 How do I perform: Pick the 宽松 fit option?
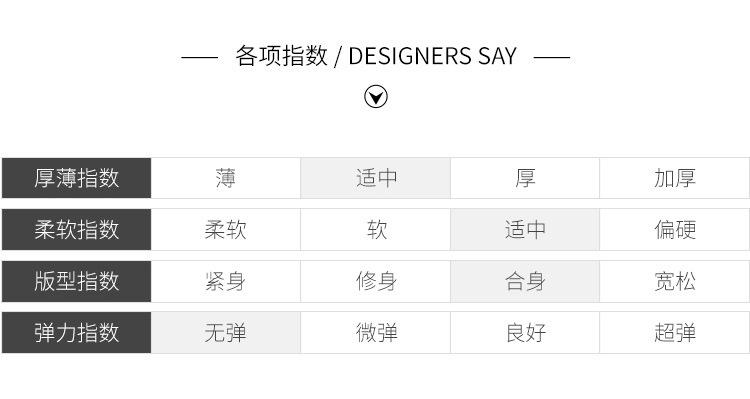point(674,281)
